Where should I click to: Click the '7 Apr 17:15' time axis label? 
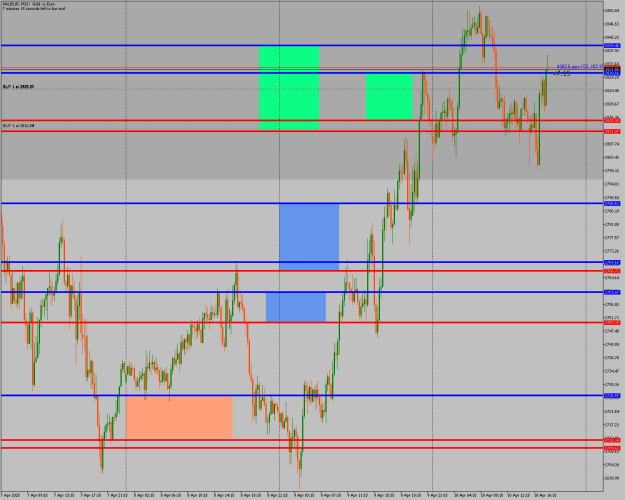coord(91,496)
